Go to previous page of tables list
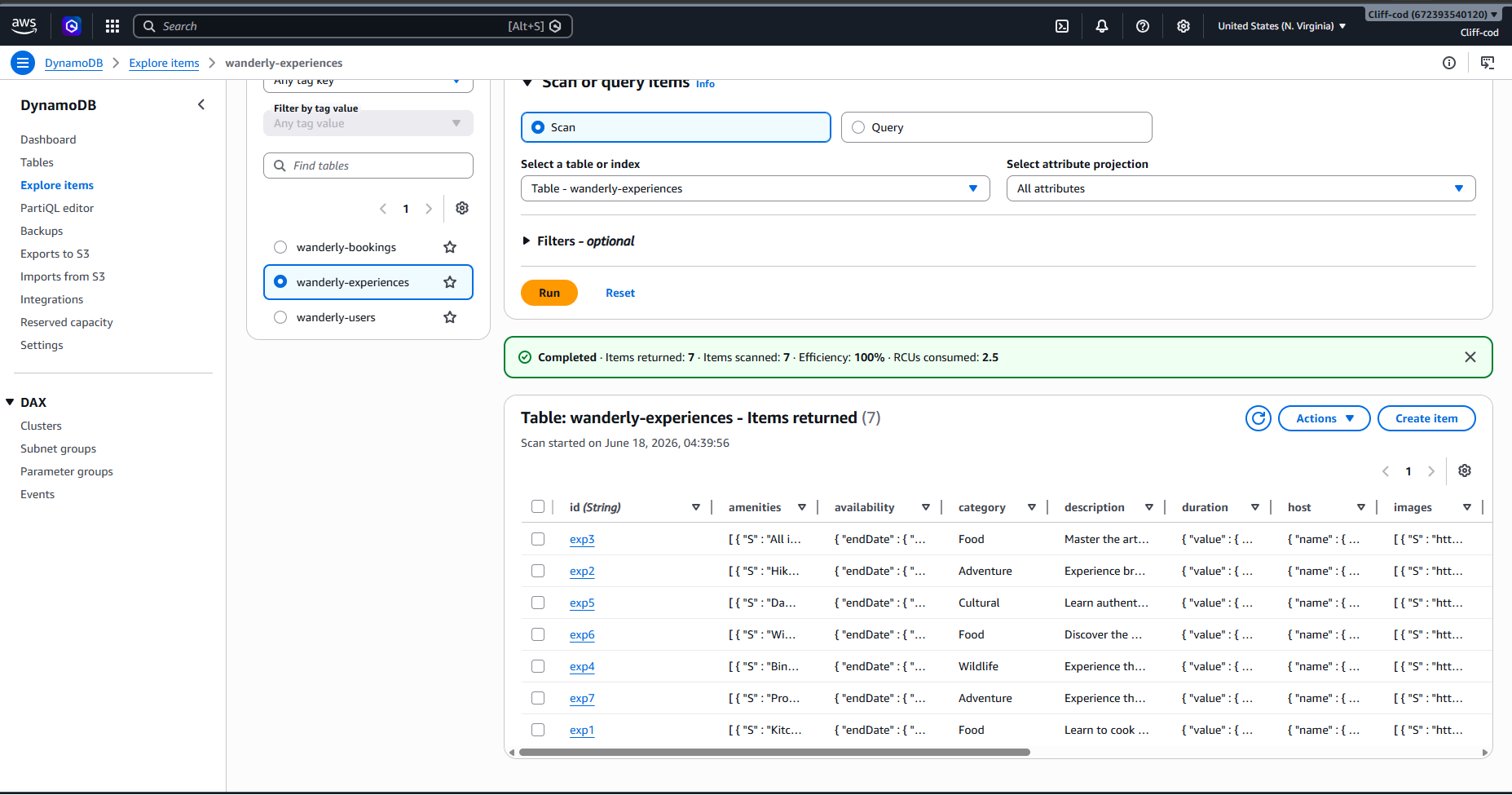Image resolution: width=1512 pixels, height=795 pixels. click(383, 209)
